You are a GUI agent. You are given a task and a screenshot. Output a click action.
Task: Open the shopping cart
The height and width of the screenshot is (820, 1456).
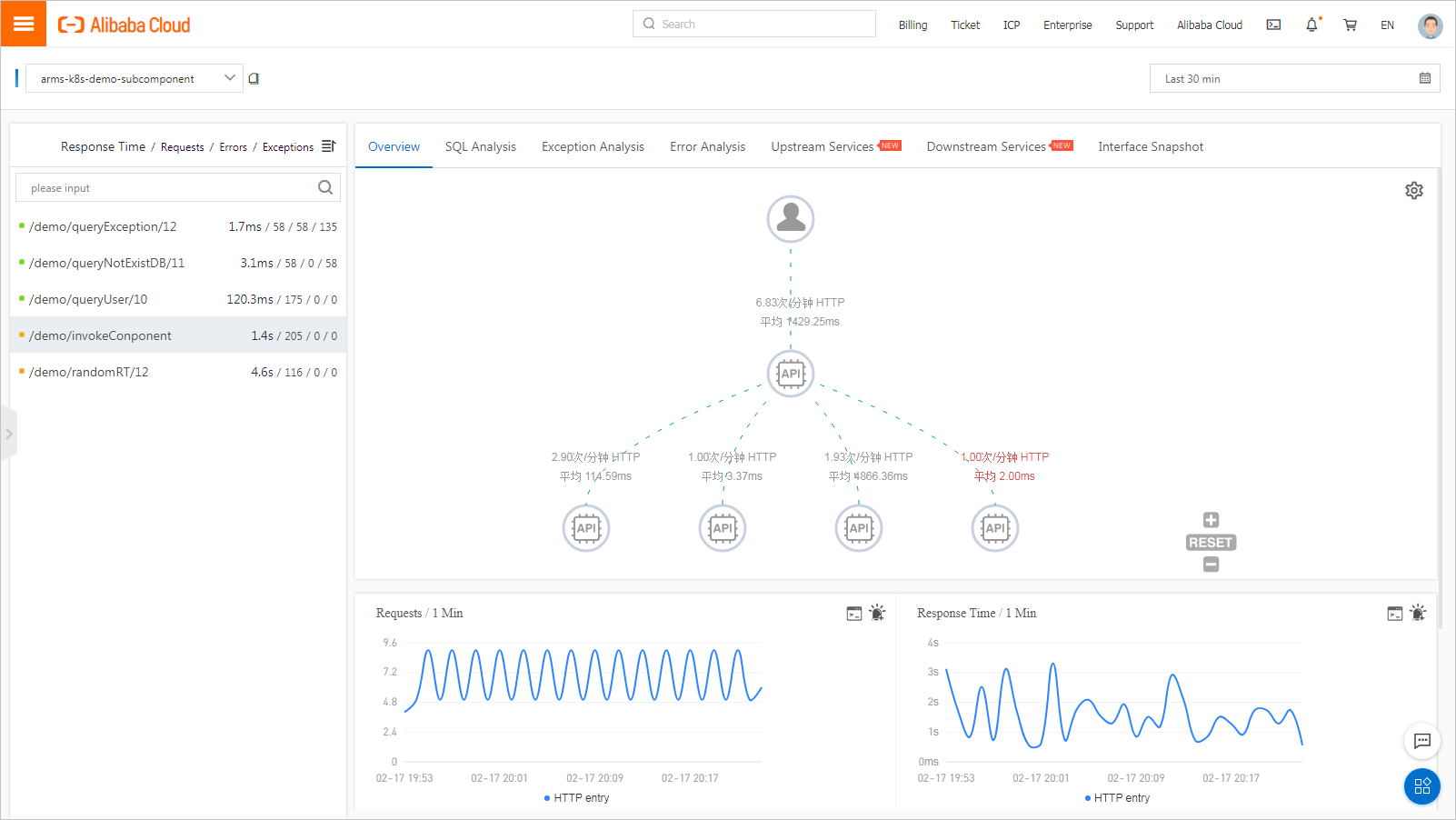pos(1350,25)
